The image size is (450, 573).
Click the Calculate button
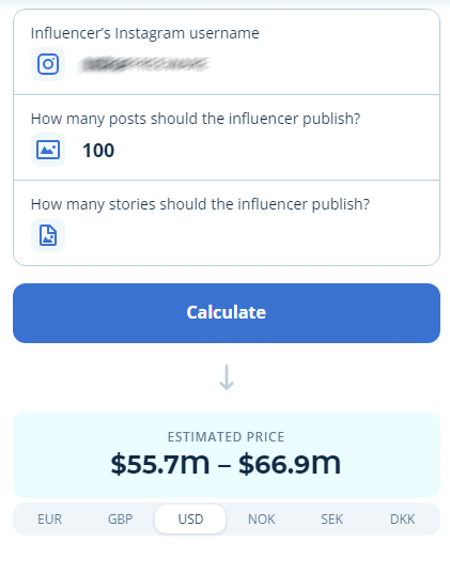[226, 313]
